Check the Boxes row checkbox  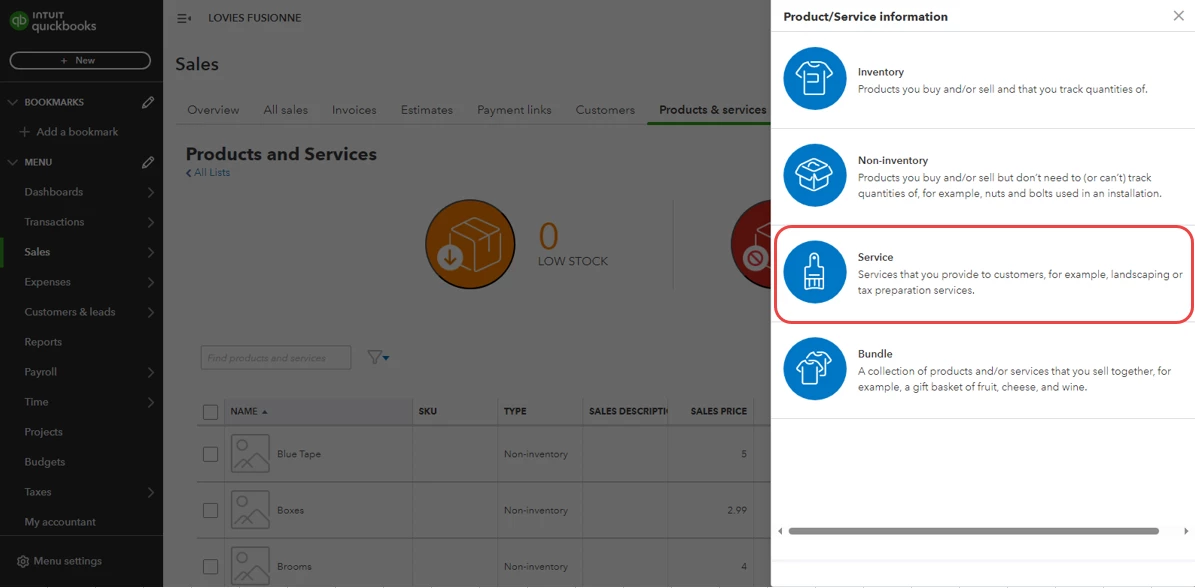tap(210, 510)
